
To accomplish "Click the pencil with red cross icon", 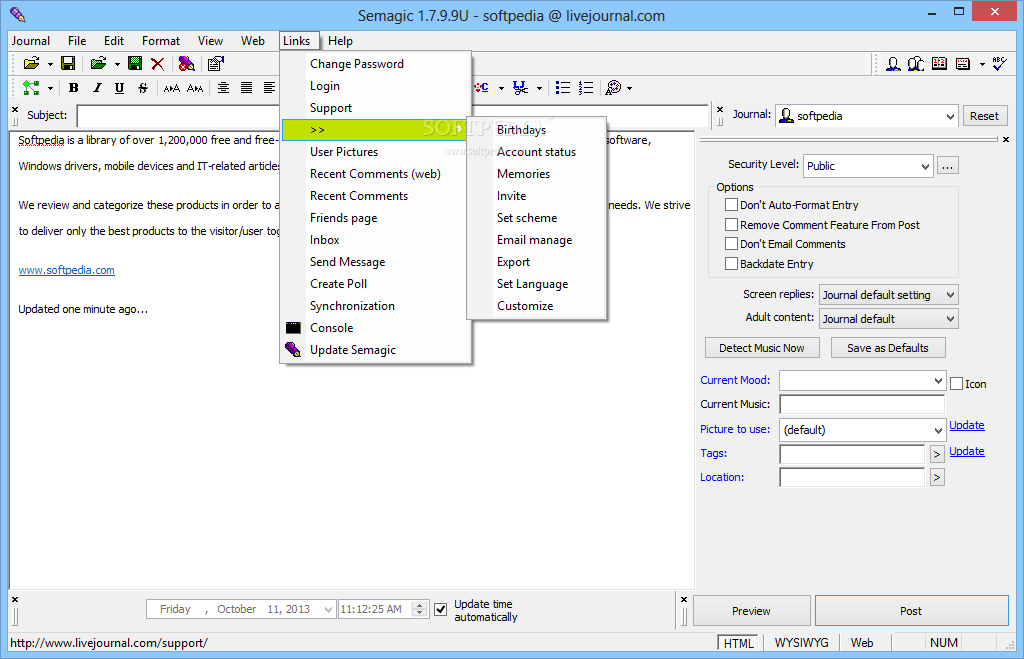I will coord(186,63).
